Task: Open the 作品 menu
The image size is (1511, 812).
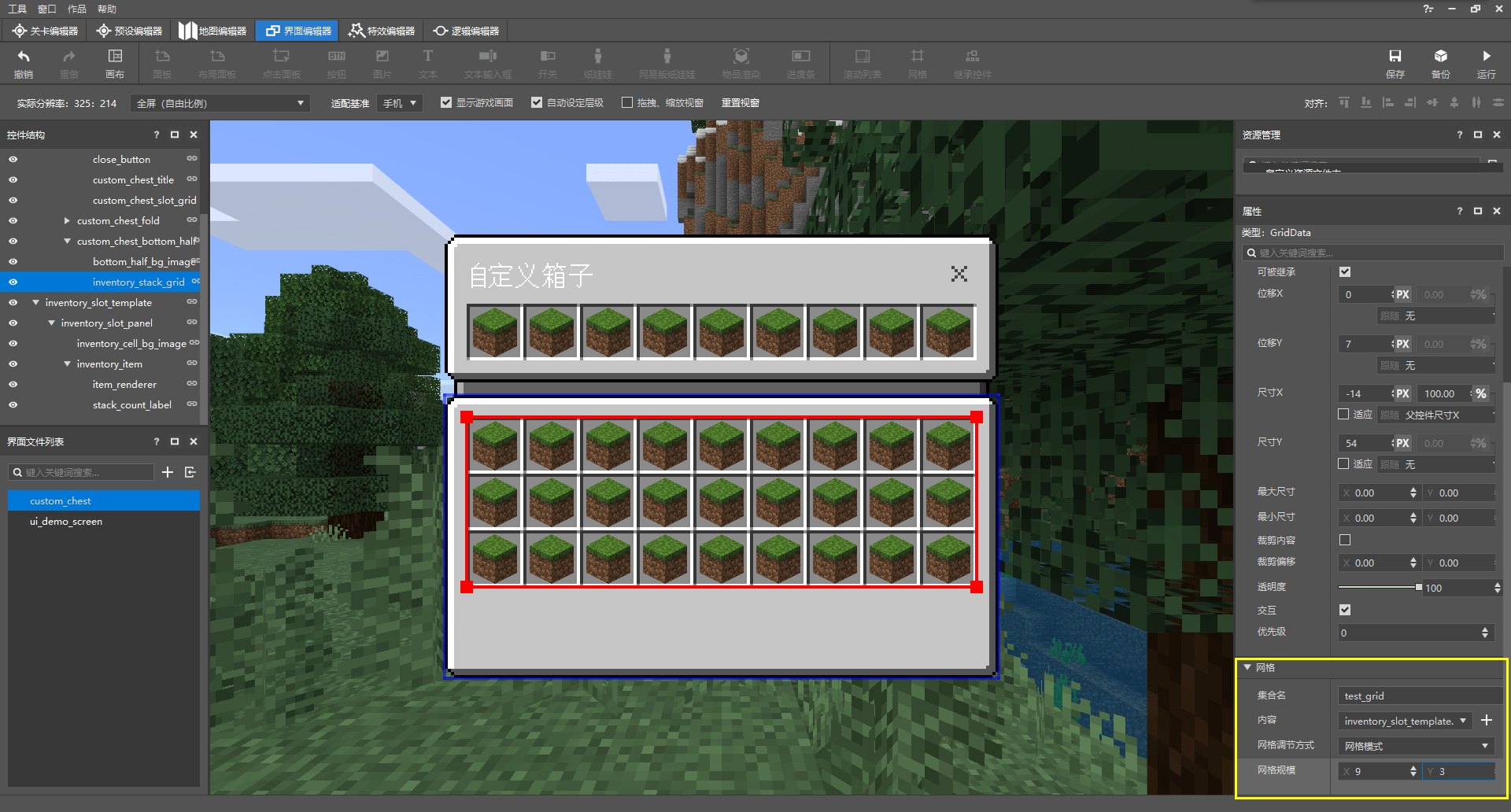Action: pos(77,9)
